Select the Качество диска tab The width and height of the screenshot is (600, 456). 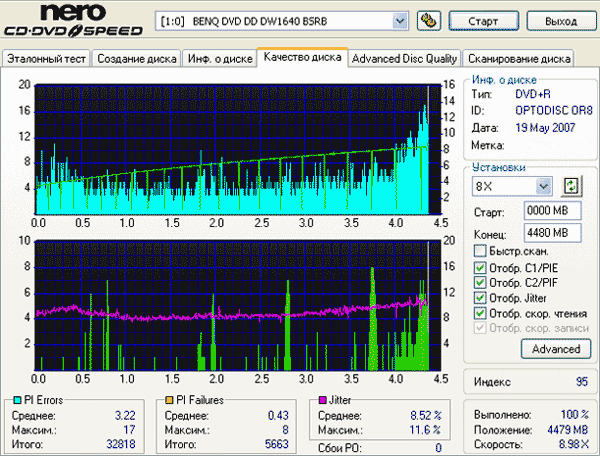[302, 57]
